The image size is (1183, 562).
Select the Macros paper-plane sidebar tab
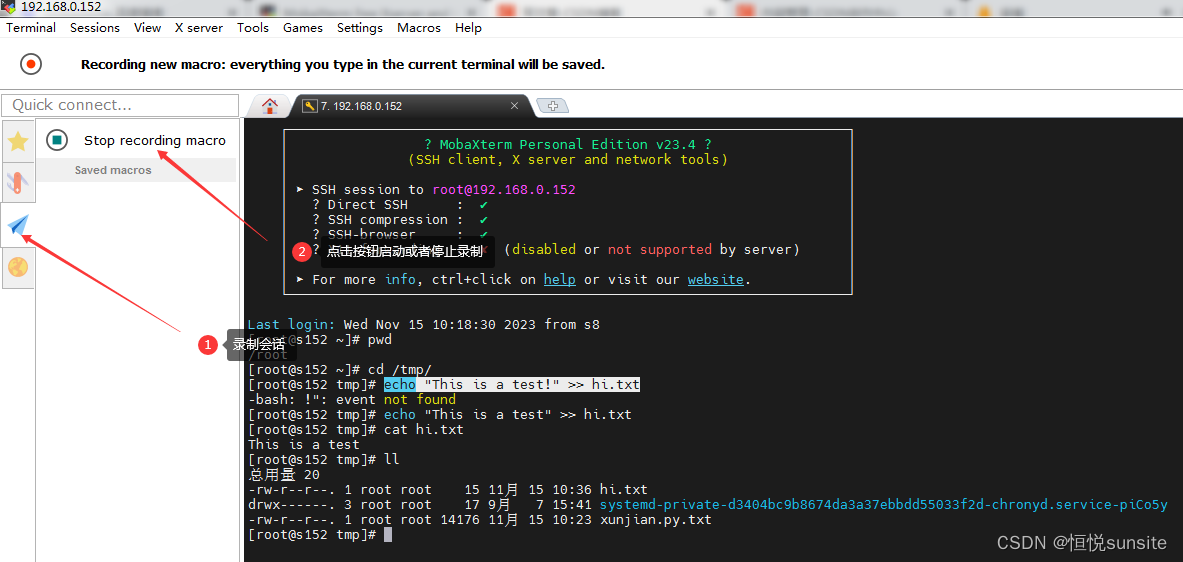click(x=18, y=226)
